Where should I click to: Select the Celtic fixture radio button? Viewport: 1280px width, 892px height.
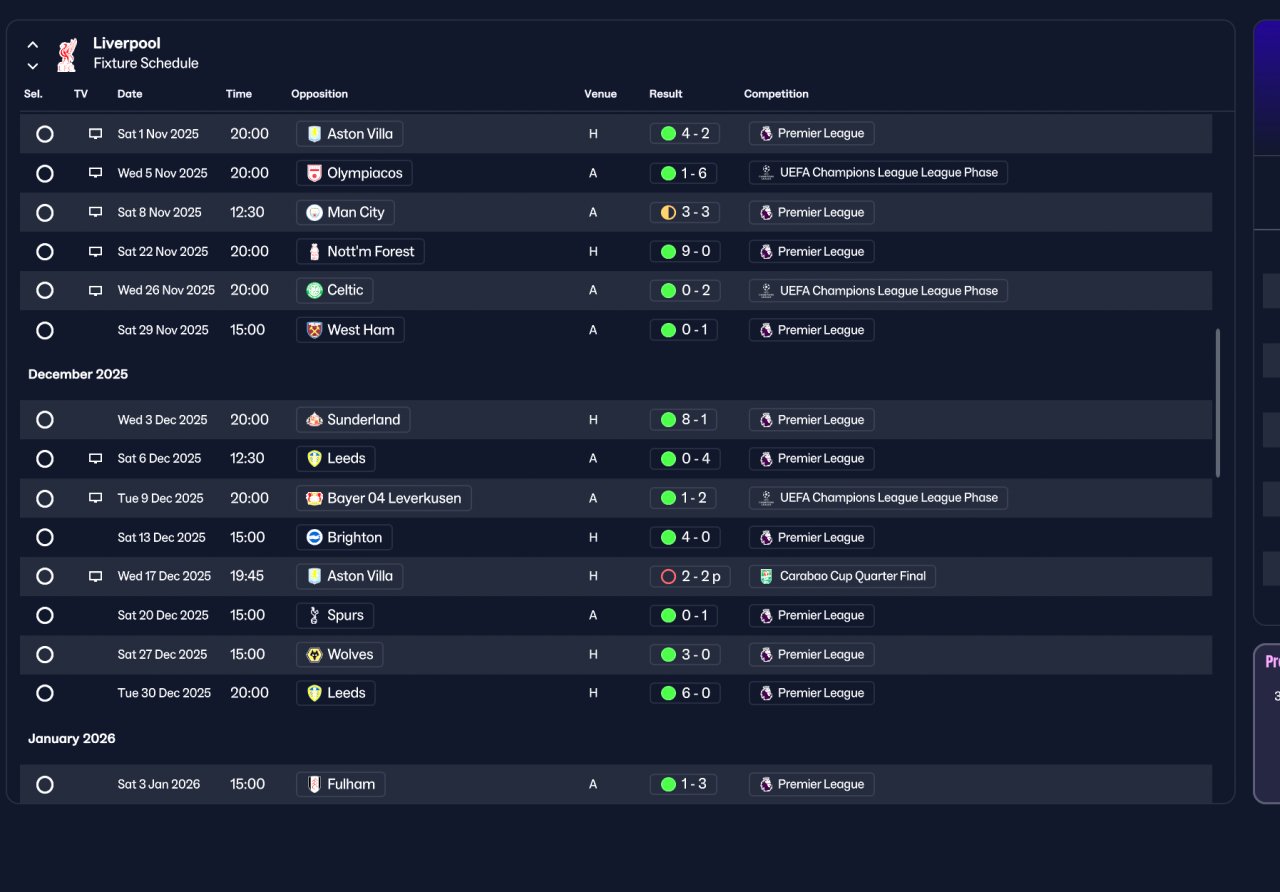coord(45,290)
